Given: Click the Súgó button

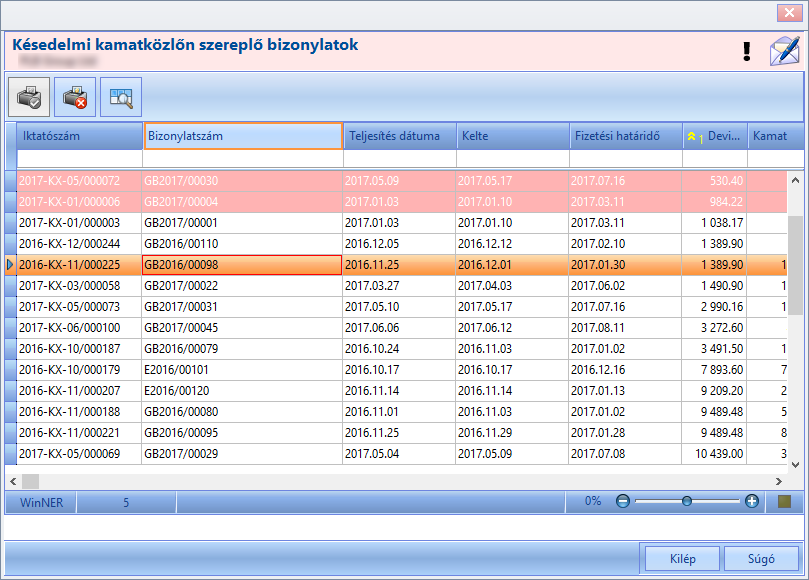Looking at the screenshot, I should [761, 559].
